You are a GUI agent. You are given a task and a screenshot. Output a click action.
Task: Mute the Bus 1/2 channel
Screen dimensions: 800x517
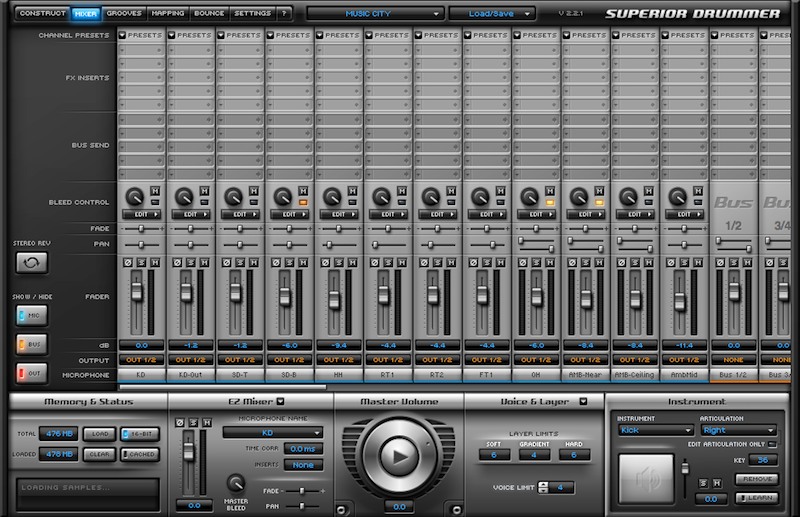coord(747,263)
